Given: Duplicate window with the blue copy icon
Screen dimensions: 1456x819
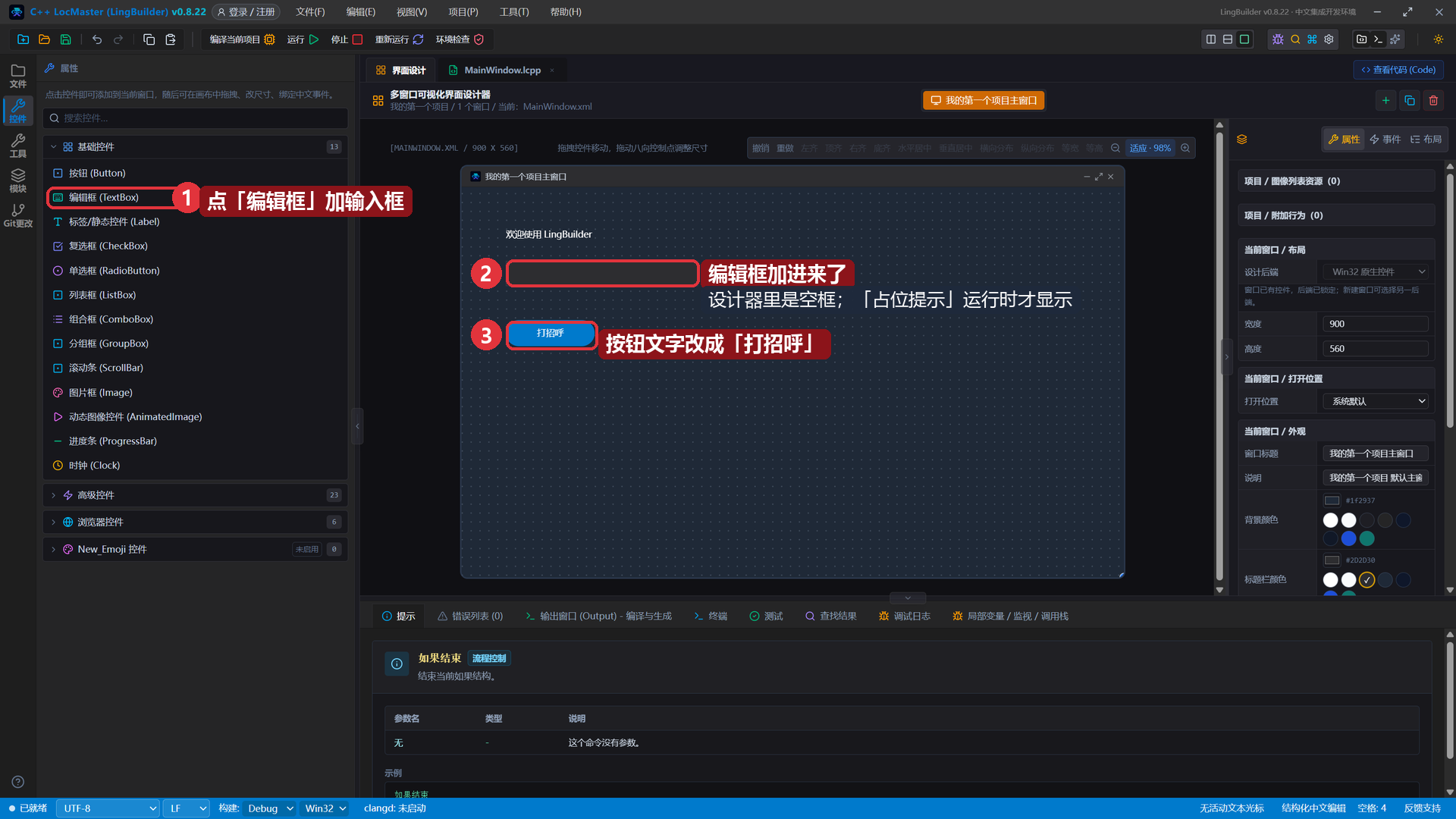Looking at the screenshot, I should (x=1410, y=100).
